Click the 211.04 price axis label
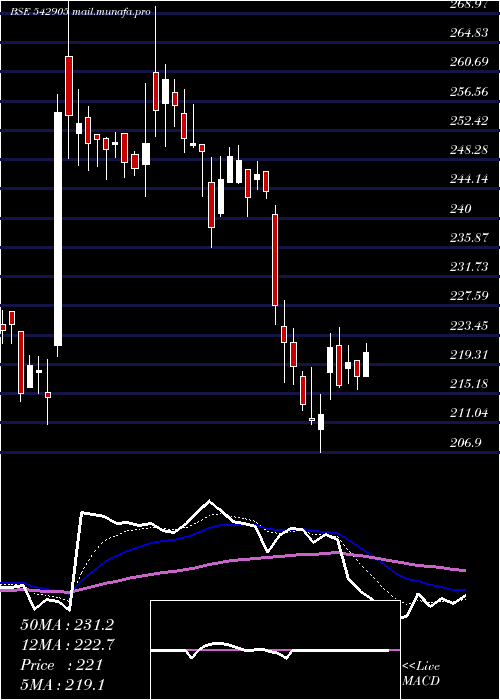This screenshot has height=700, width=500. 468,413
